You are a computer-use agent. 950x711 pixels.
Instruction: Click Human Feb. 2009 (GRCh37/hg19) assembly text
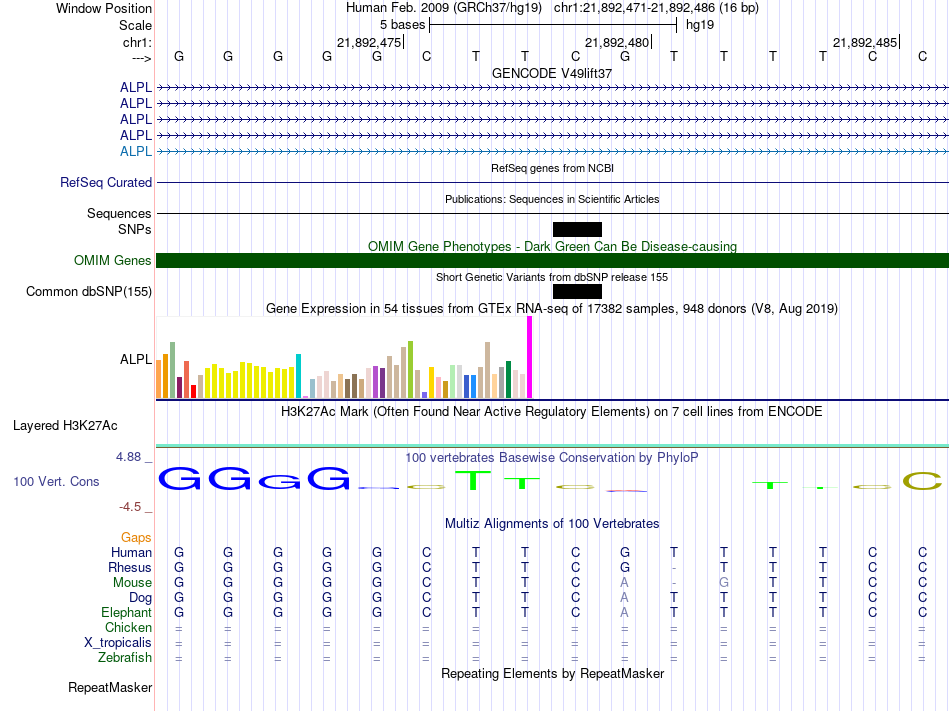tap(444, 8)
